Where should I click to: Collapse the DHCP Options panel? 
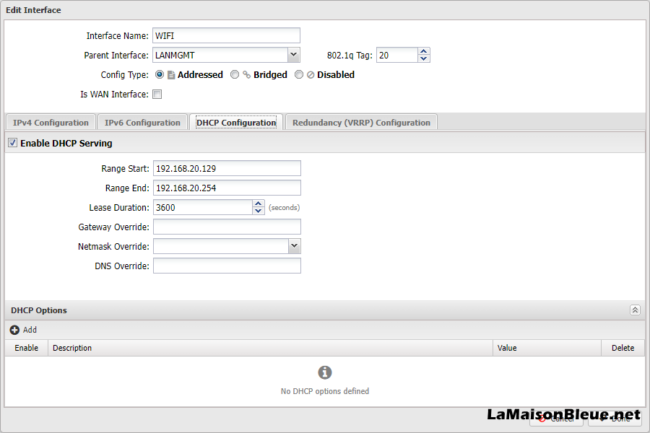tap(634, 310)
